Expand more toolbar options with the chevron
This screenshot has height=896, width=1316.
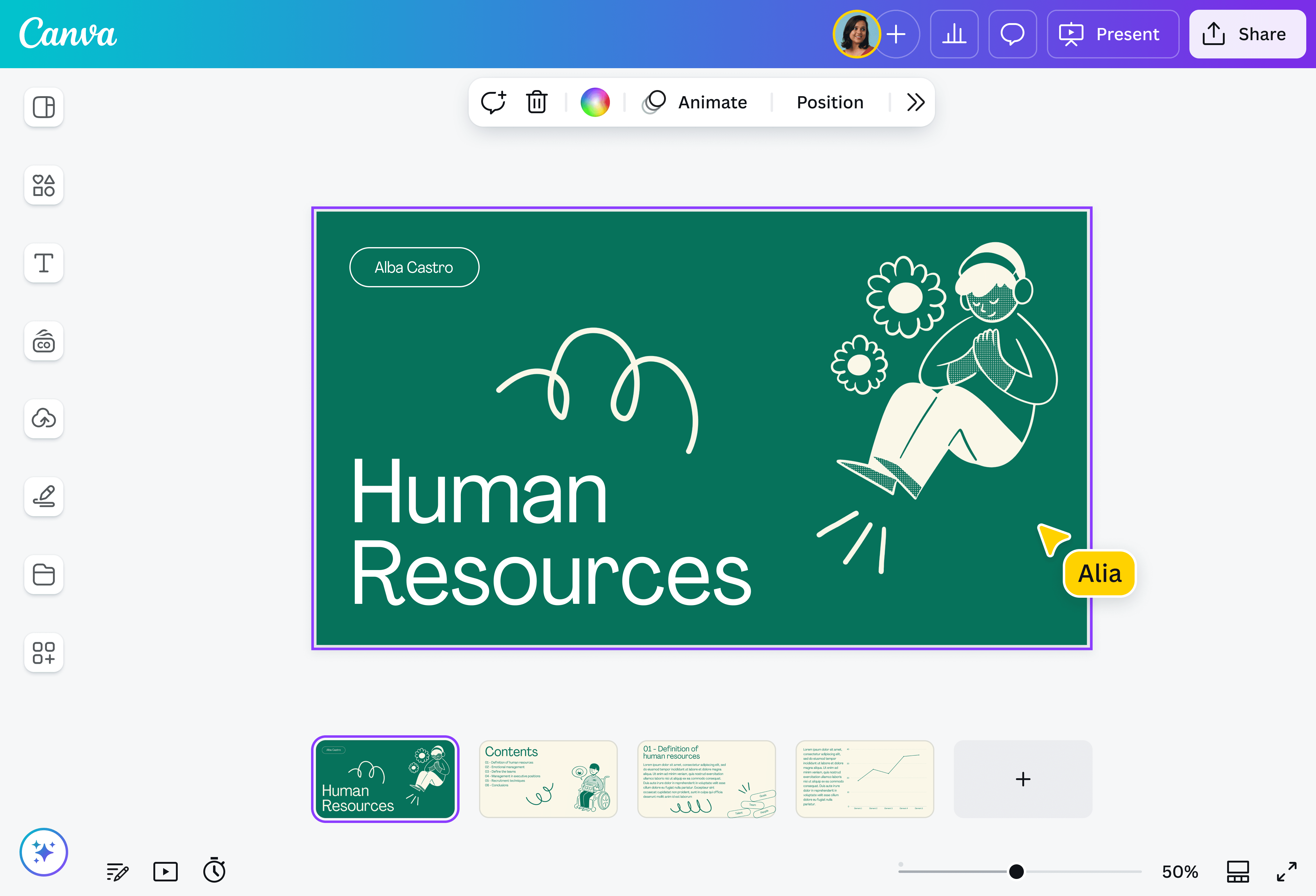pos(915,102)
